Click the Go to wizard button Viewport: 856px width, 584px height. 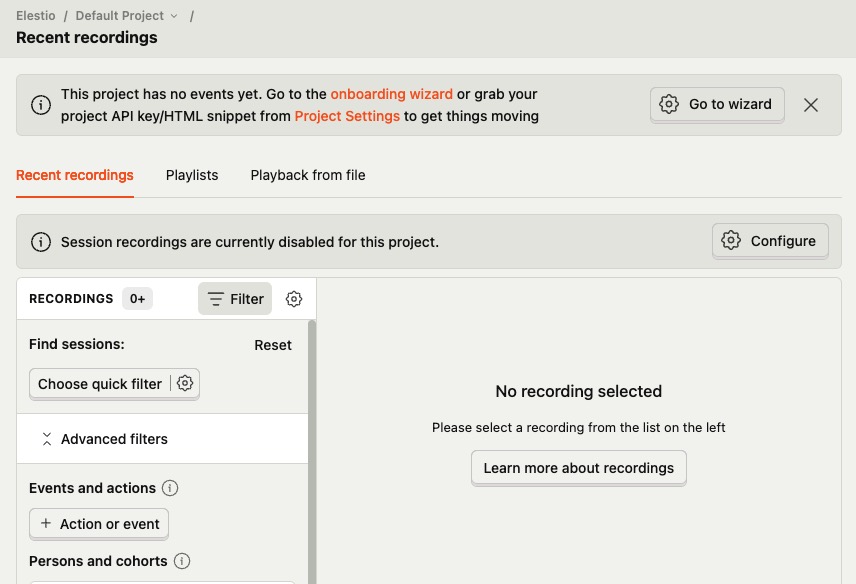pyautogui.click(x=717, y=104)
